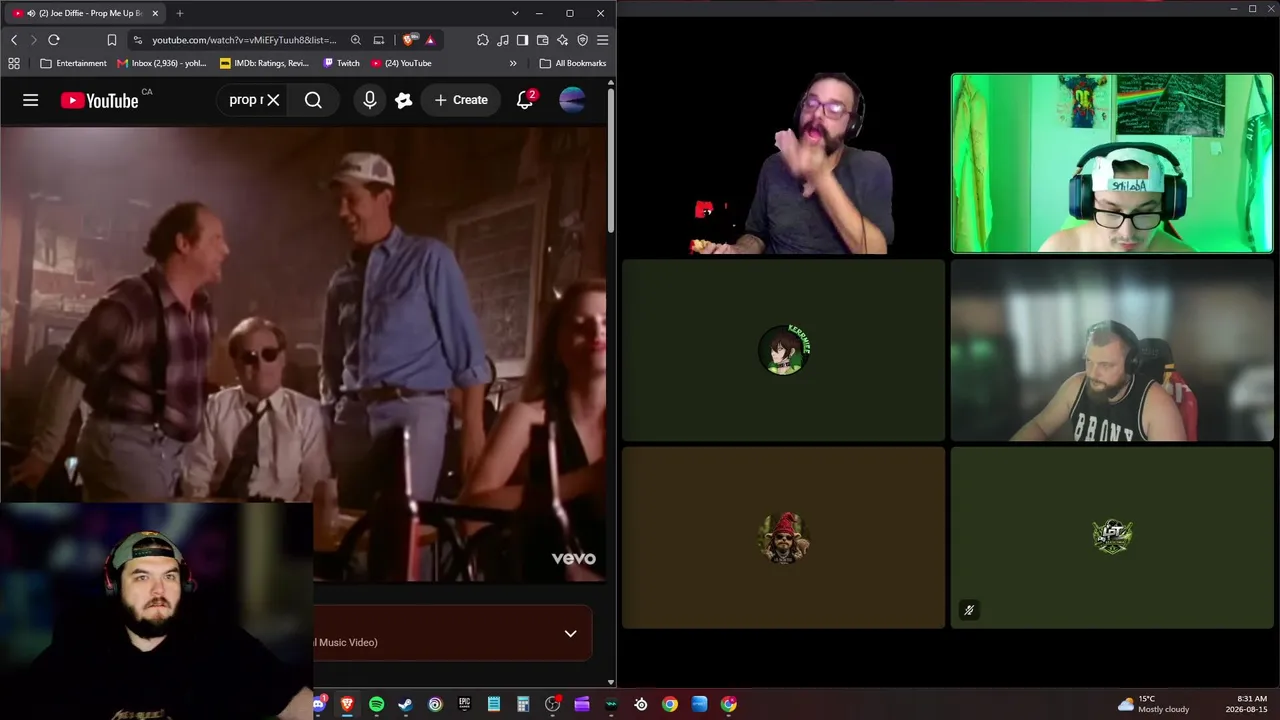The height and width of the screenshot is (720, 1280).
Task: Expand the video description chevron
Action: point(570,633)
